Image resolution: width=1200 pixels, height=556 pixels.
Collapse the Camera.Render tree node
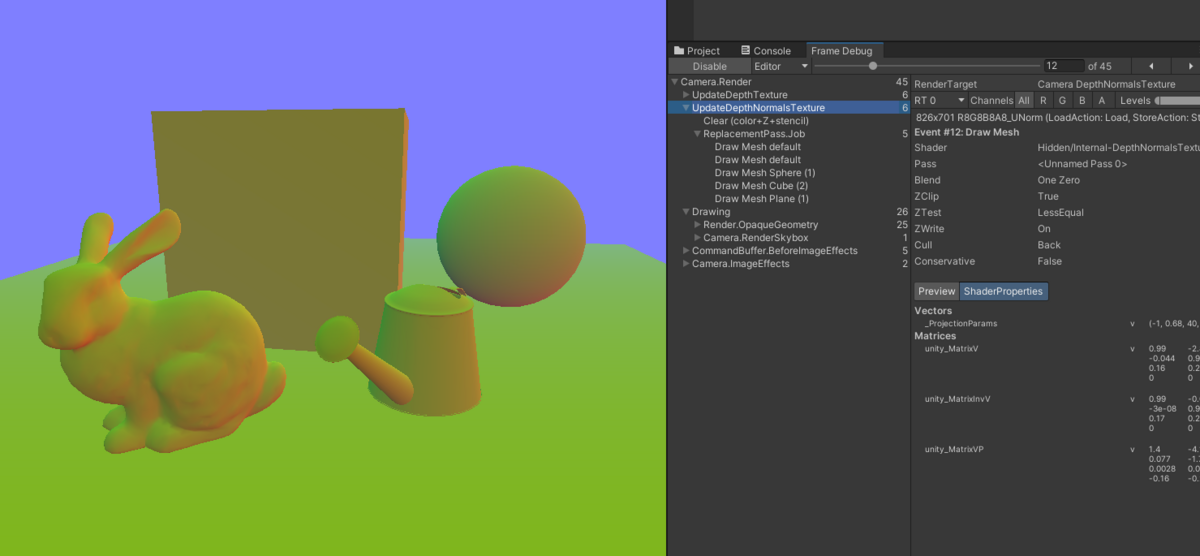pos(675,82)
